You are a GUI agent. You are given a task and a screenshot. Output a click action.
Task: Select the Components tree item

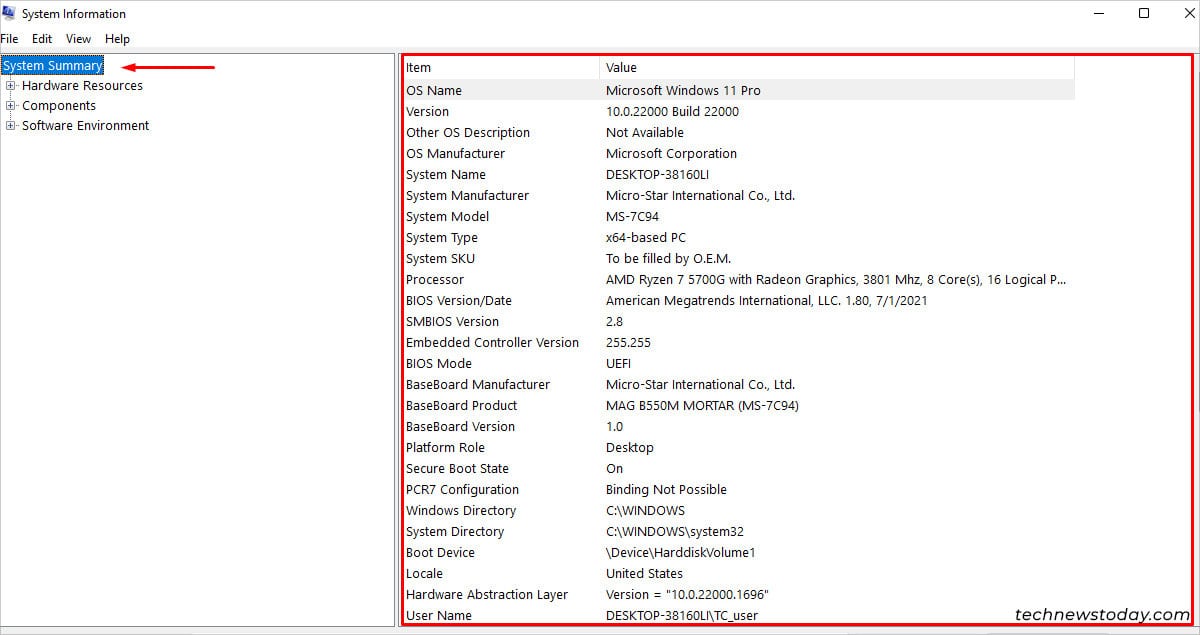coord(59,106)
